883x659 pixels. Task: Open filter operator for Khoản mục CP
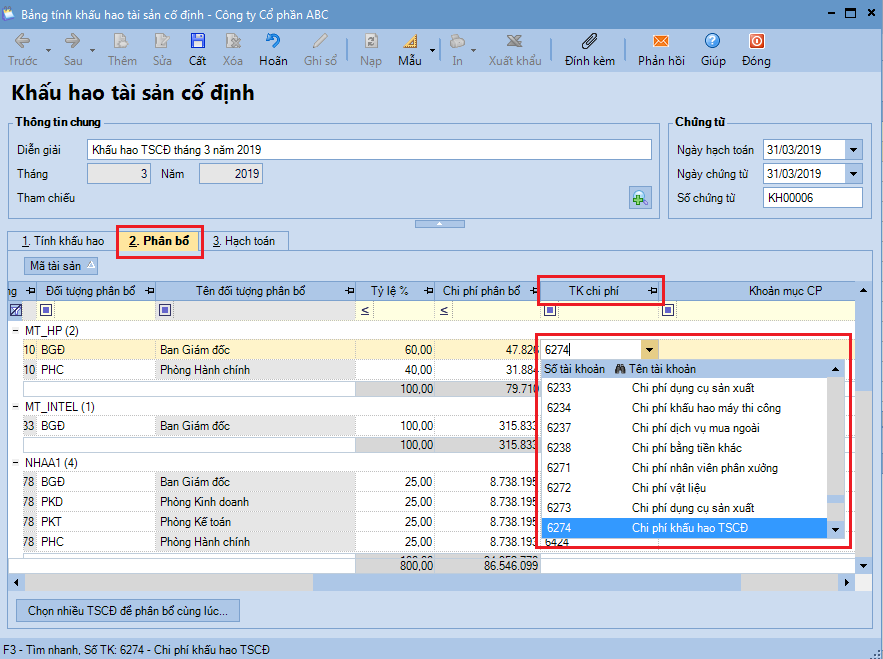pos(668,310)
